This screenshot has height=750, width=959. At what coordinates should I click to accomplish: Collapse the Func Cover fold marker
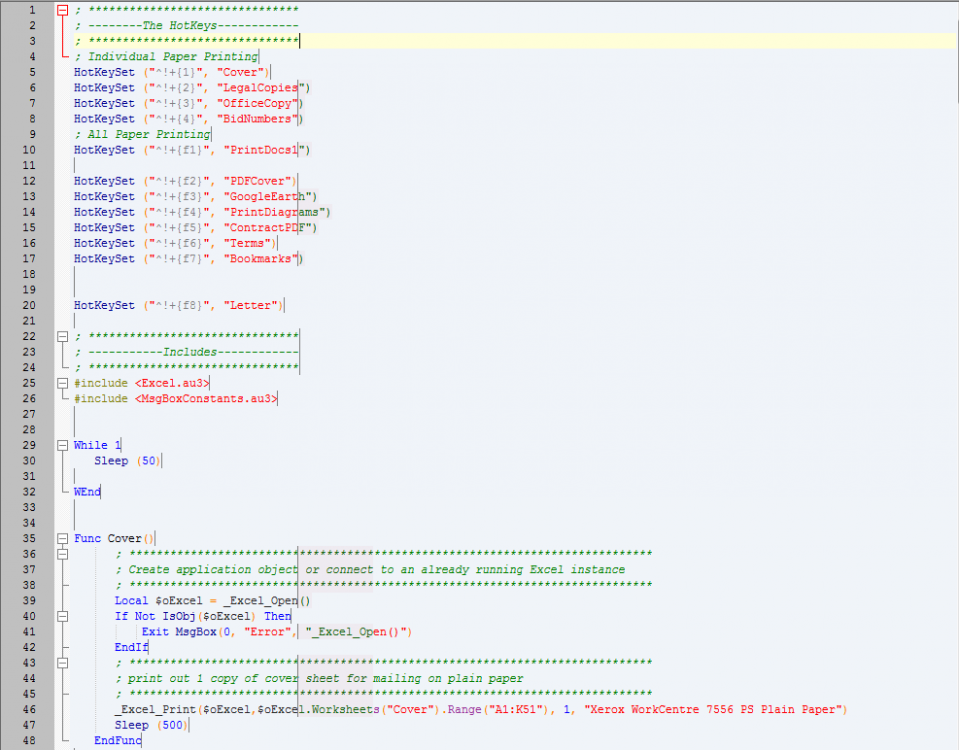click(62, 538)
